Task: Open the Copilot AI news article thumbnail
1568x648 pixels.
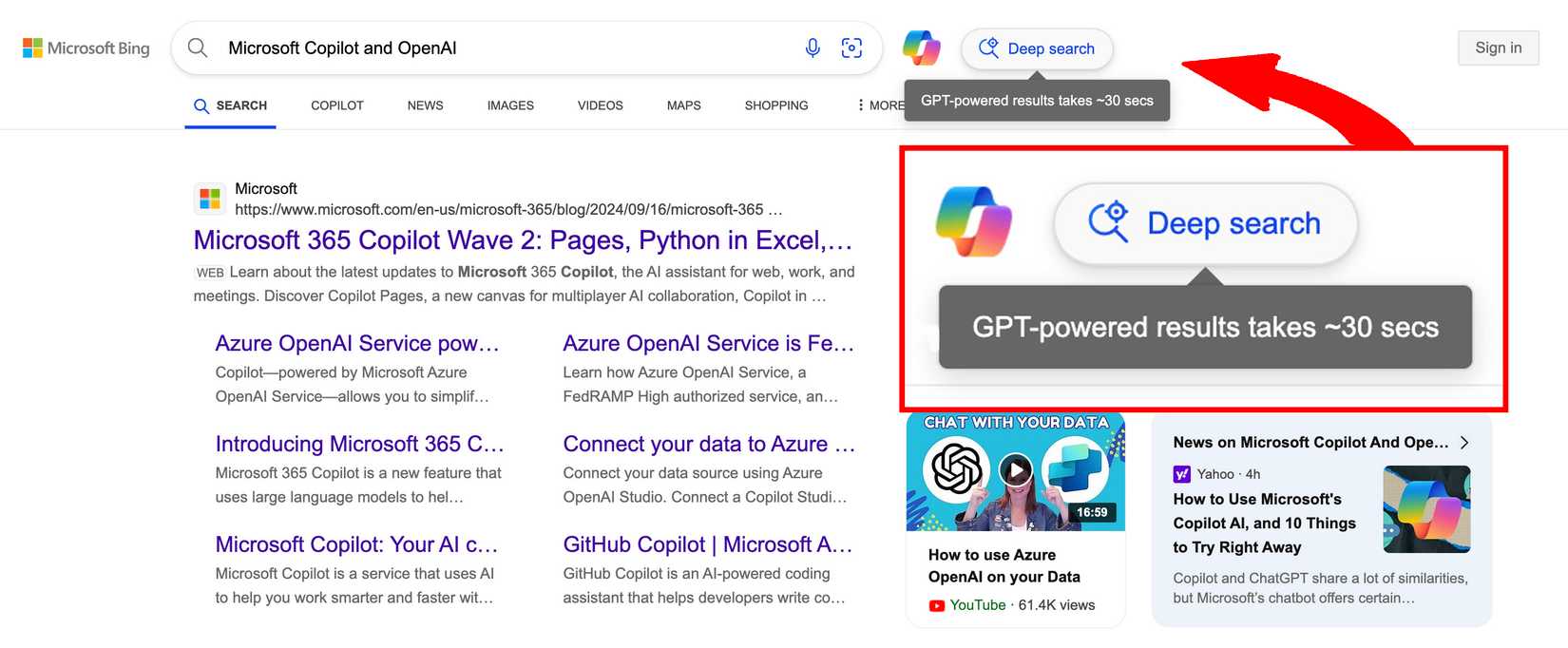Action: point(1426,509)
